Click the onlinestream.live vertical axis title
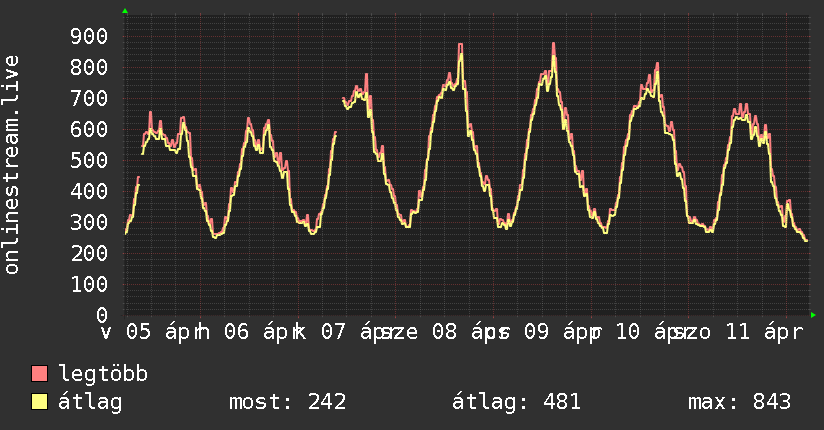 pos(12,165)
